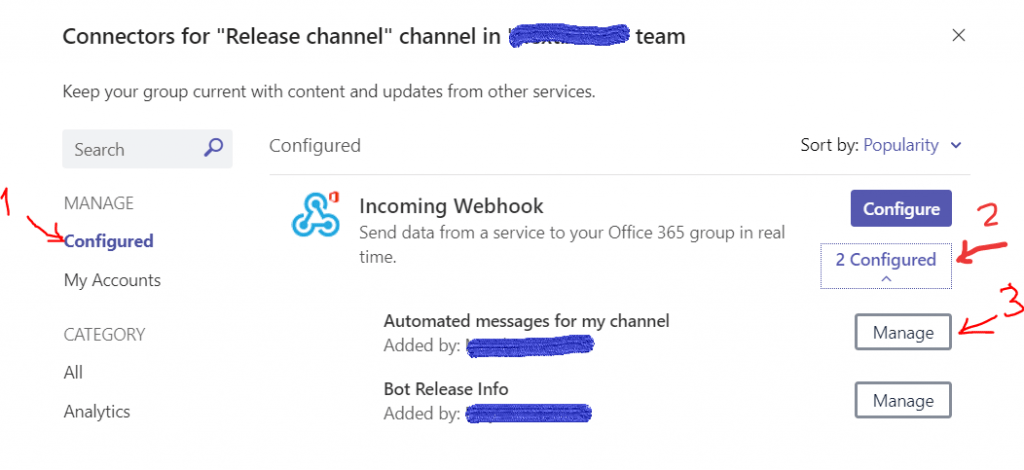Select Configured under Manage
1024x470 pixels.
coord(108,241)
